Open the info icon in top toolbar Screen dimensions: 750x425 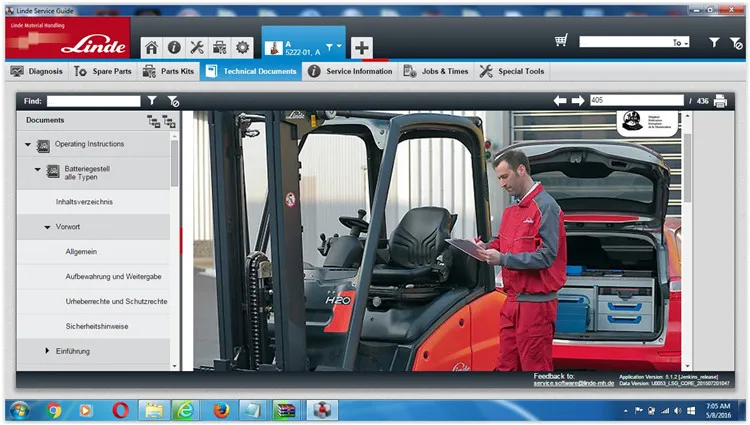pos(174,47)
